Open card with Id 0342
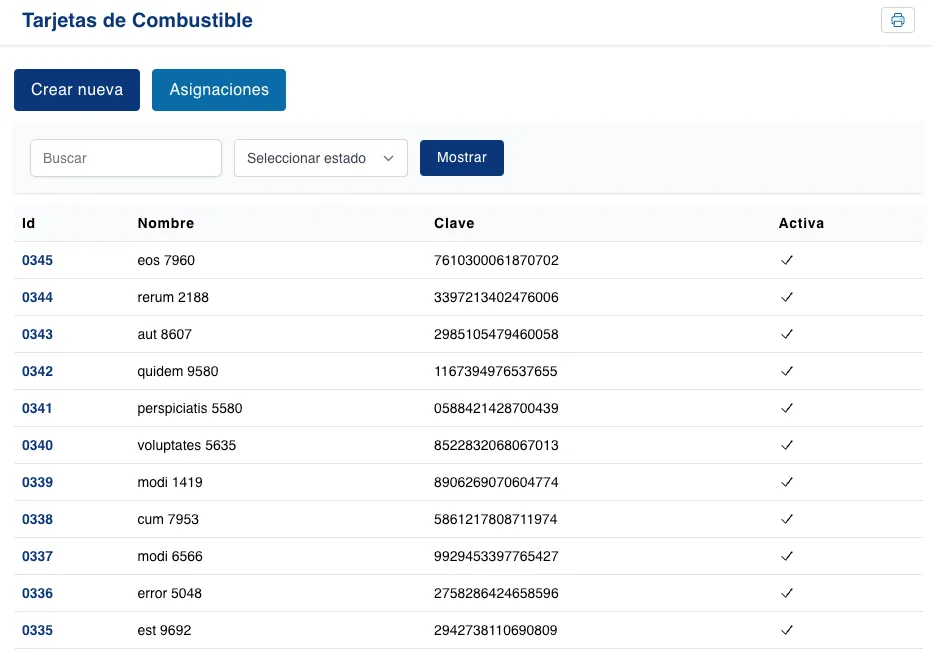 tap(38, 371)
